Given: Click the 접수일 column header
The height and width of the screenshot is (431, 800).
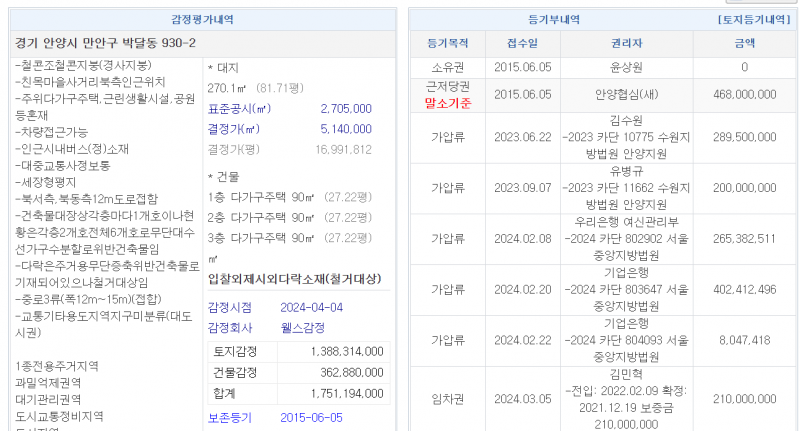Looking at the screenshot, I should tap(521, 44).
